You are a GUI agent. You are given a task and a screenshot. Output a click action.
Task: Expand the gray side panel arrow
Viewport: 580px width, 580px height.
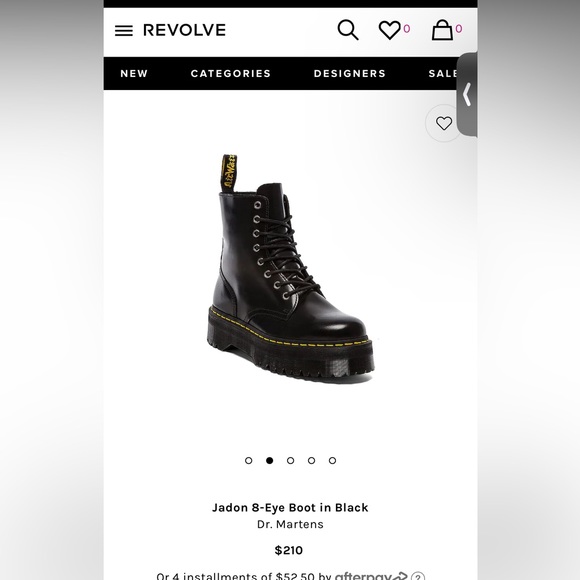467,94
